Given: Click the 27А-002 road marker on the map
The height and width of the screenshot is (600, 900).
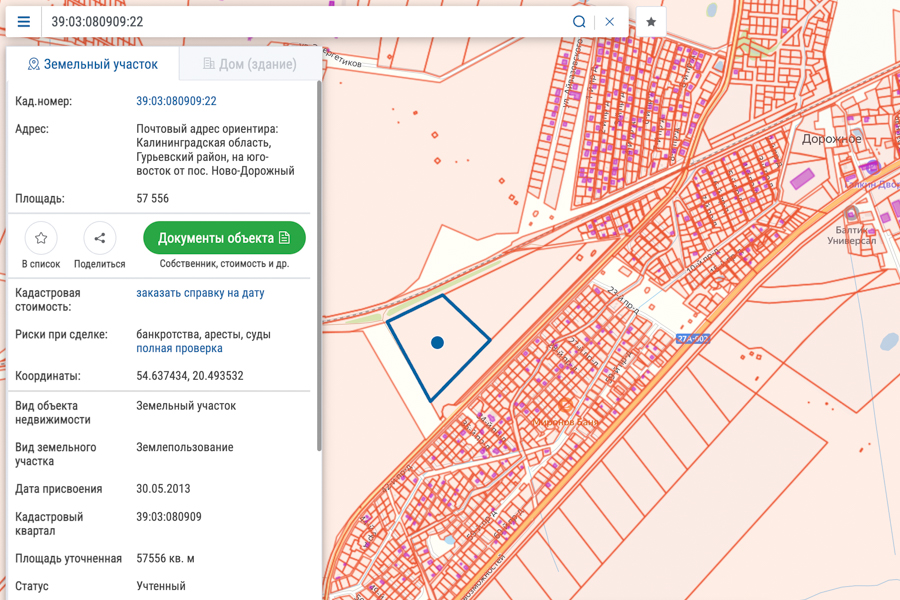Looking at the screenshot, I should pyautogui.click(x=693, y=339).
